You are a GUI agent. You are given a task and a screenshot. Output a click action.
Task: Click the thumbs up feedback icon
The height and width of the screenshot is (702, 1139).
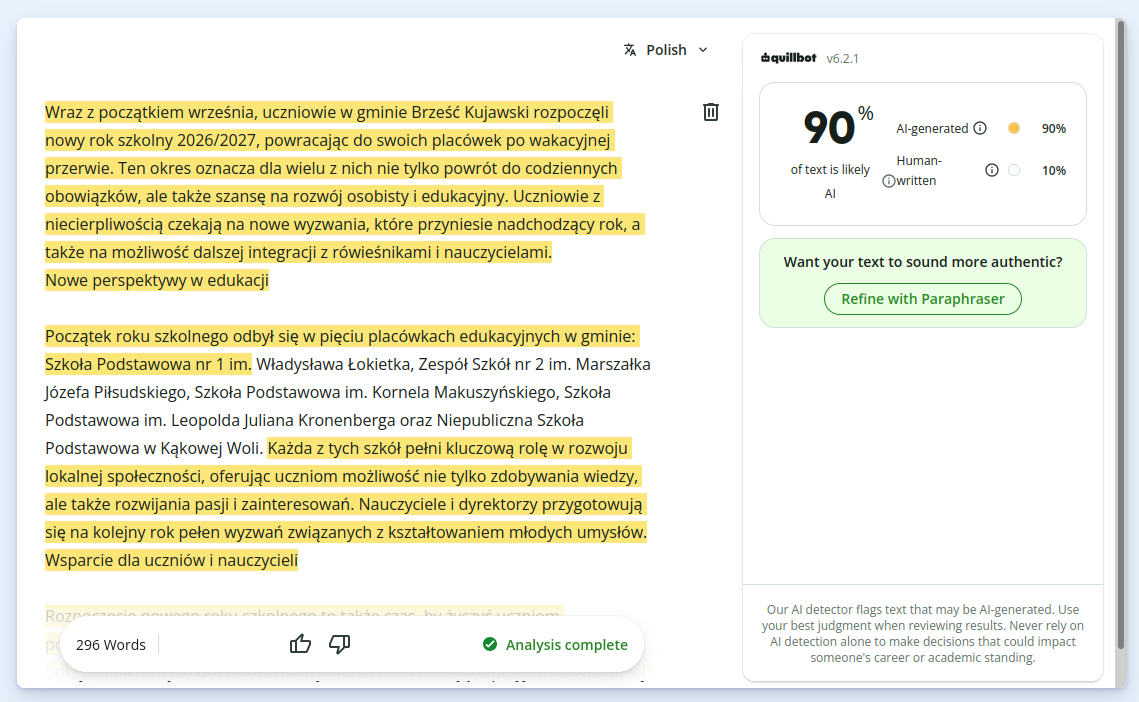(x=300, y=644)
